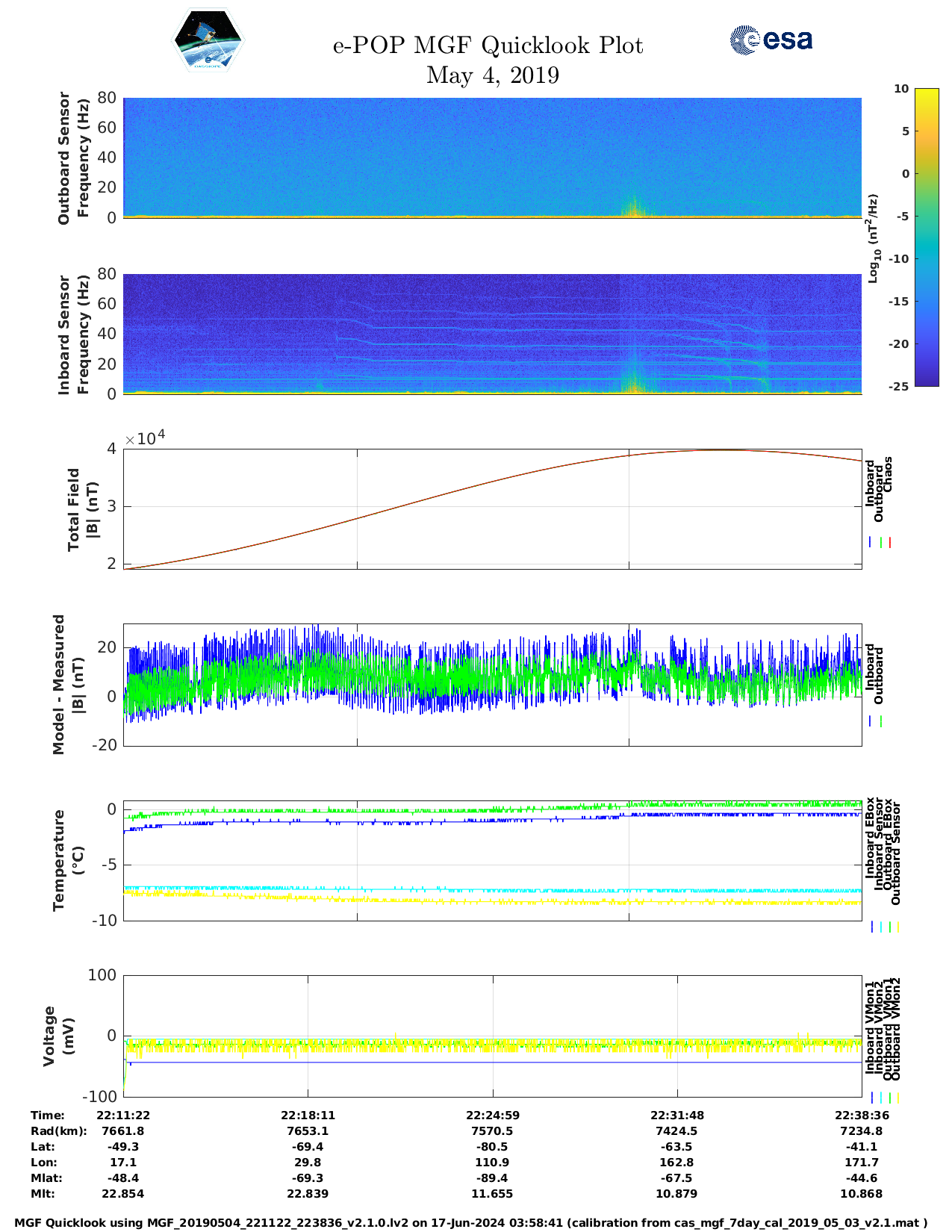Click the 22:24:59 time label
The image size is (952, 1232).
[493, 1115]
